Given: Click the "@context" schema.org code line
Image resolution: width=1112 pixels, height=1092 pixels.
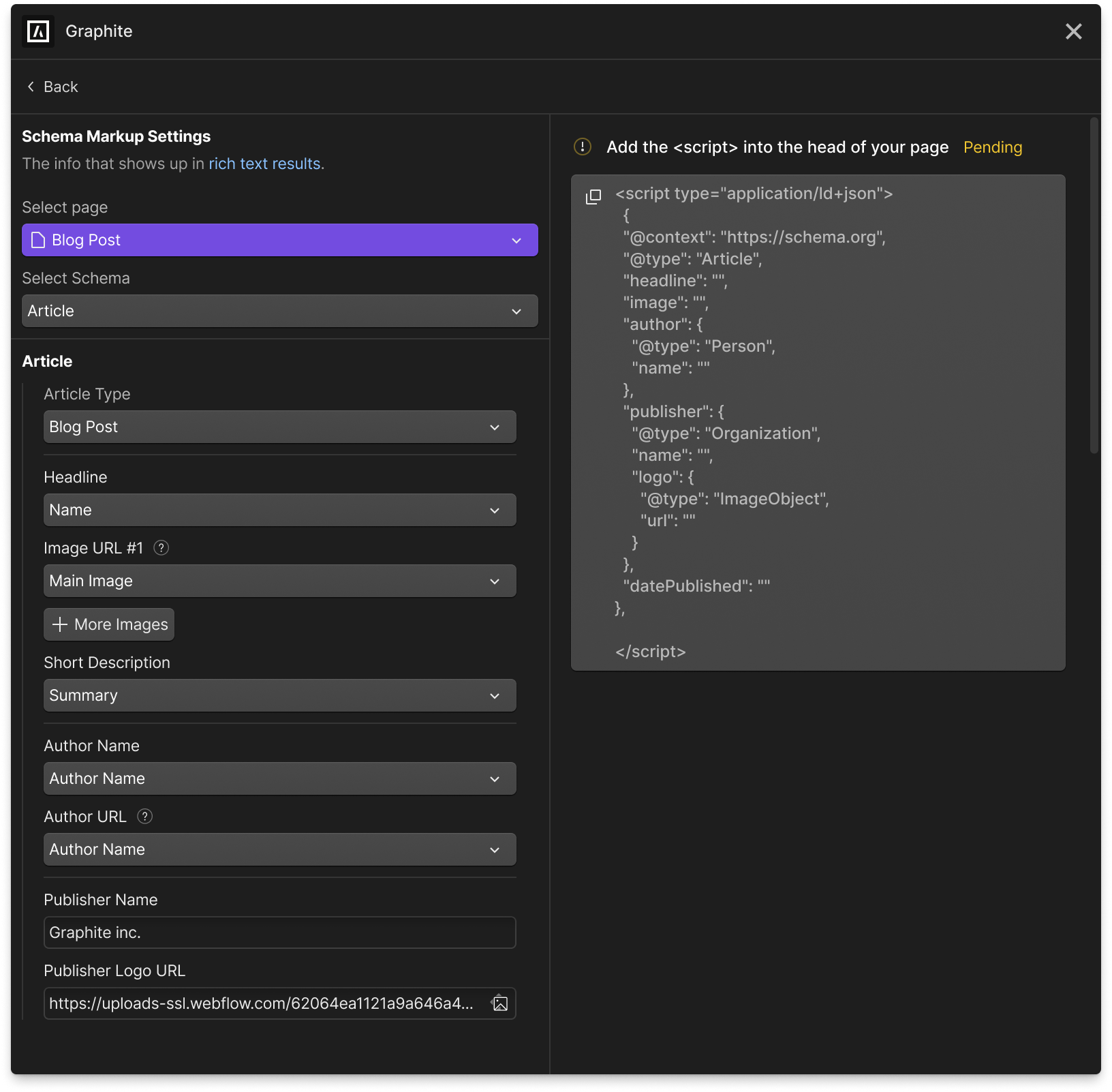Looking at the screenshot, I should click(754, 237).
